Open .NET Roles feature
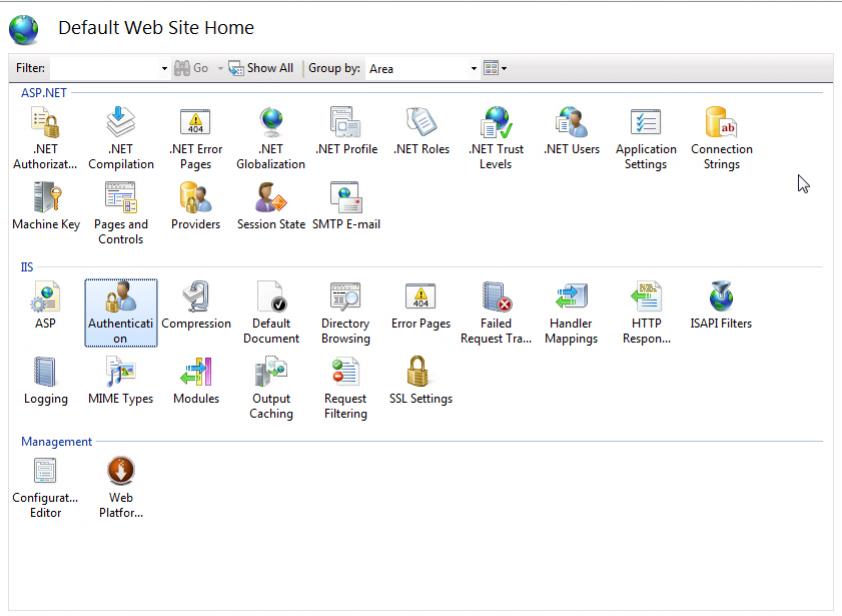This screenshot has width=842, height=616. (421, 131)
